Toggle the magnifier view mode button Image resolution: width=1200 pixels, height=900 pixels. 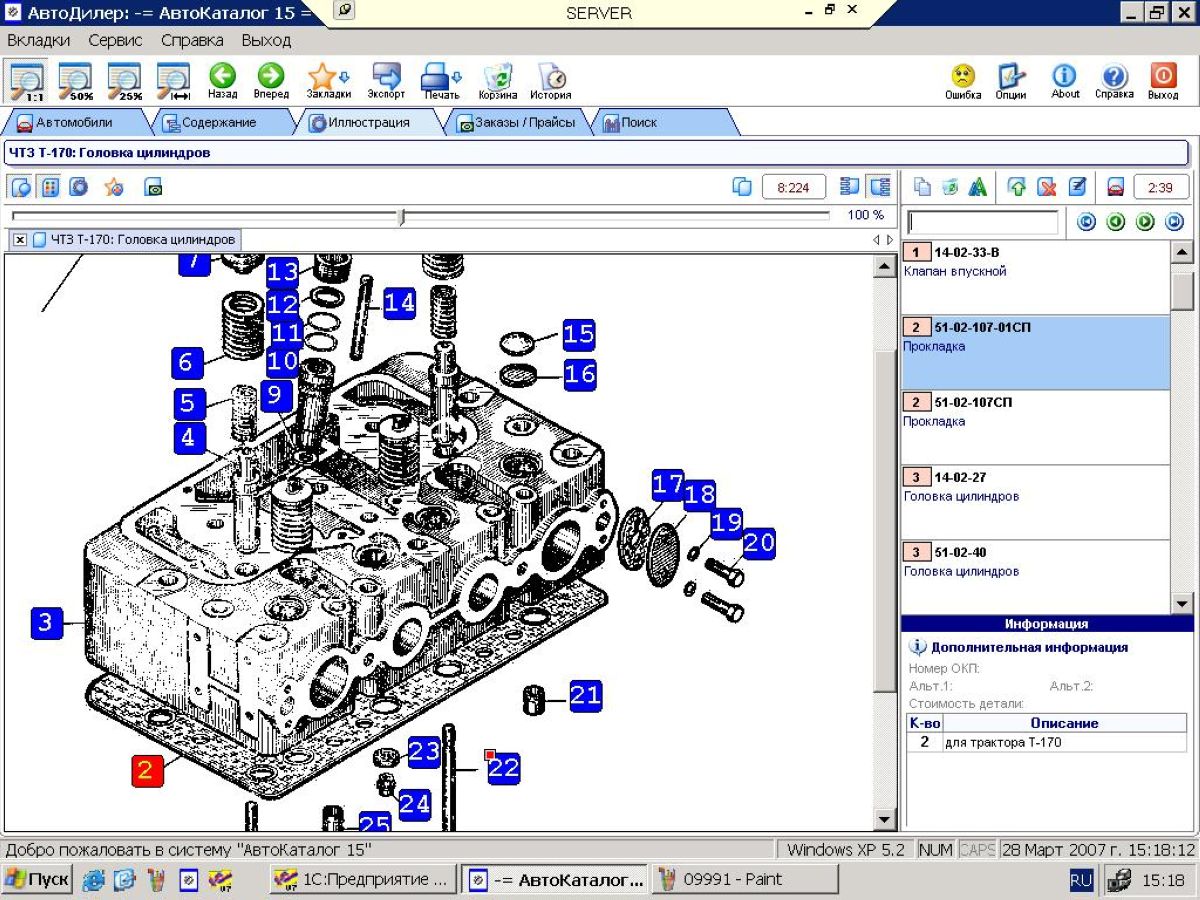[21, 187]
